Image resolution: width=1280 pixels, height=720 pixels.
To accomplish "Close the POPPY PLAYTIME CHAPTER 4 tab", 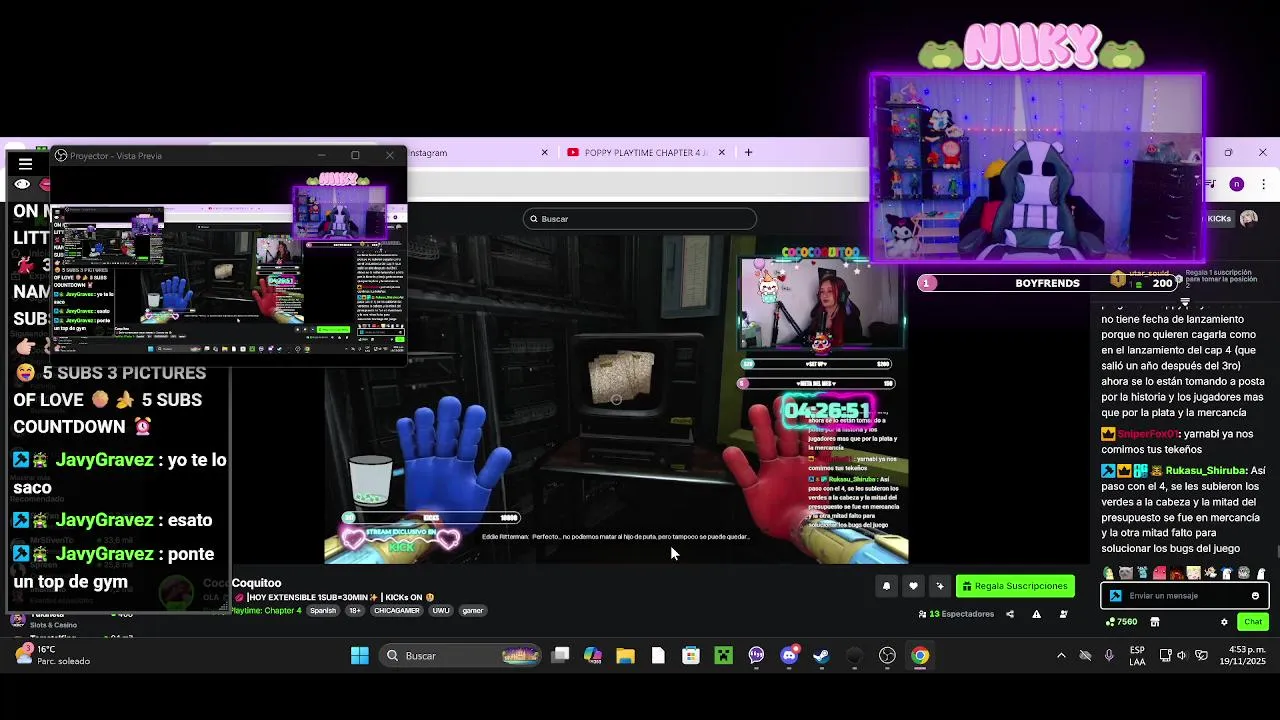I will pyautogui.click(x=721, y=153).
